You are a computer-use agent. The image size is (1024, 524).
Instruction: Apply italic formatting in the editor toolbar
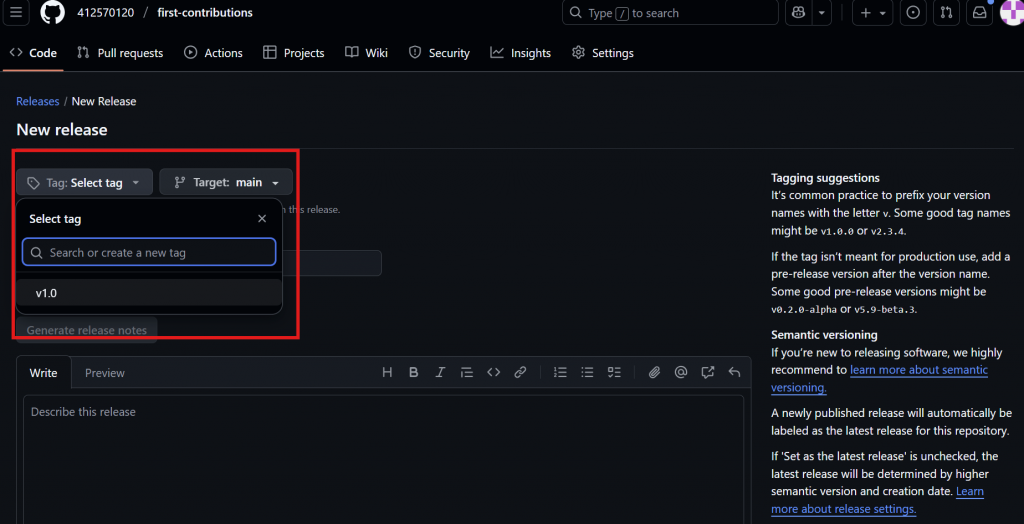440,372
